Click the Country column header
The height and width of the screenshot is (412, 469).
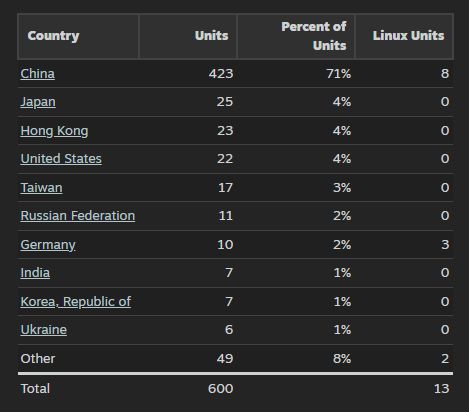tap(78, 36)
